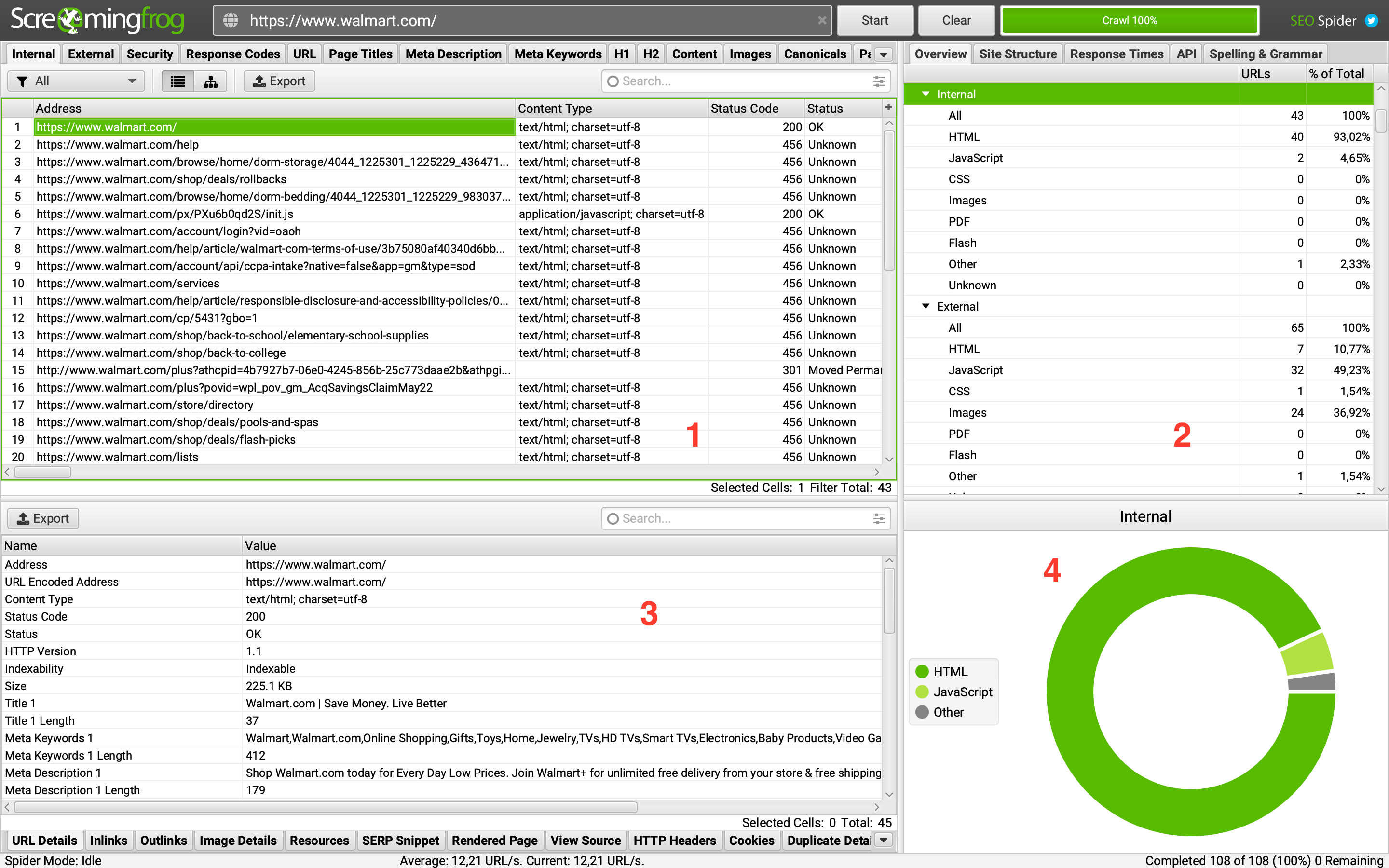The image size is (1389, 868).
Task: Open Spelling & Grammar tab
Action: [x=1266, y=54]
